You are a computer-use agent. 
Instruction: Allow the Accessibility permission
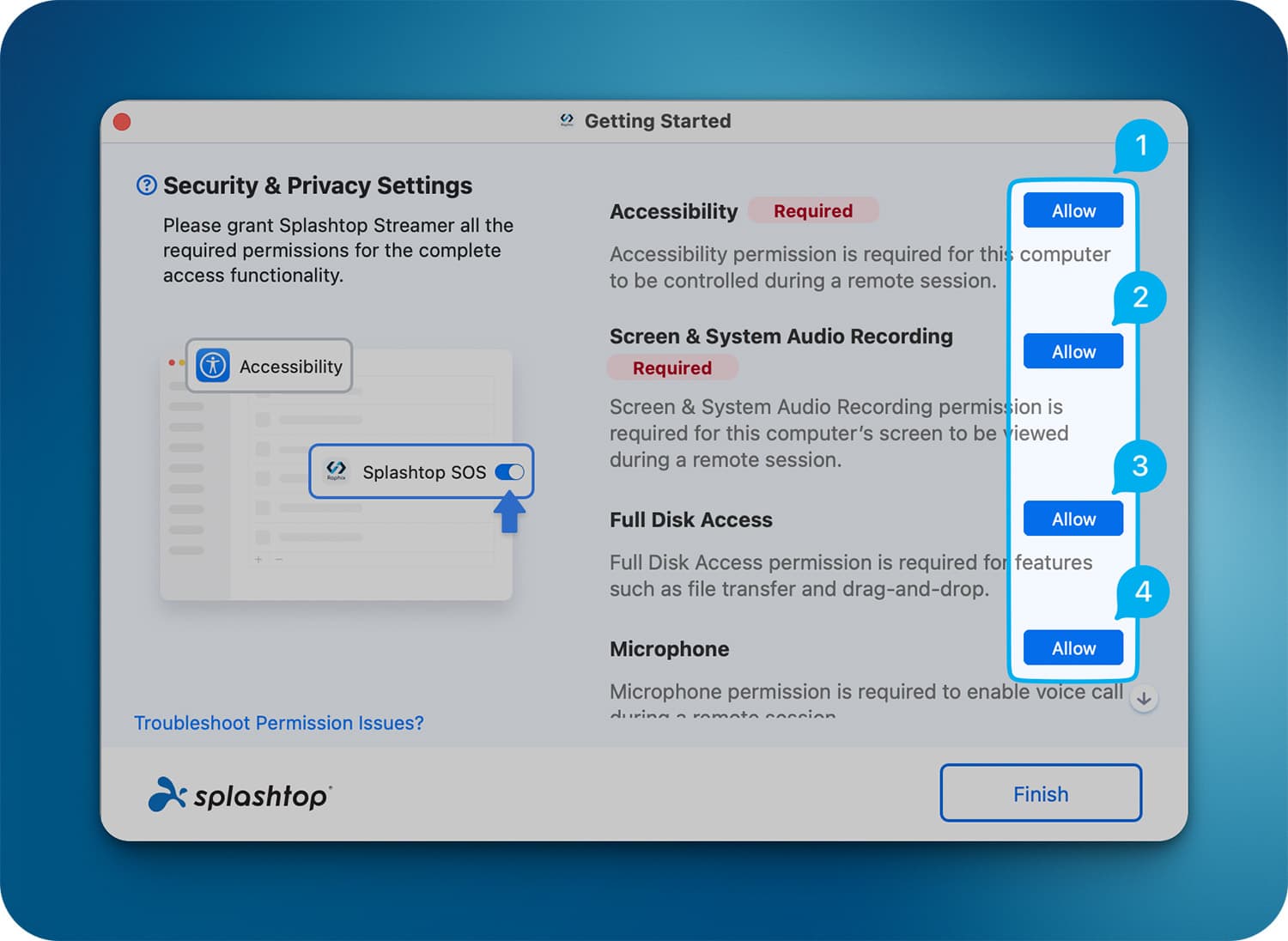point(1072,211)
